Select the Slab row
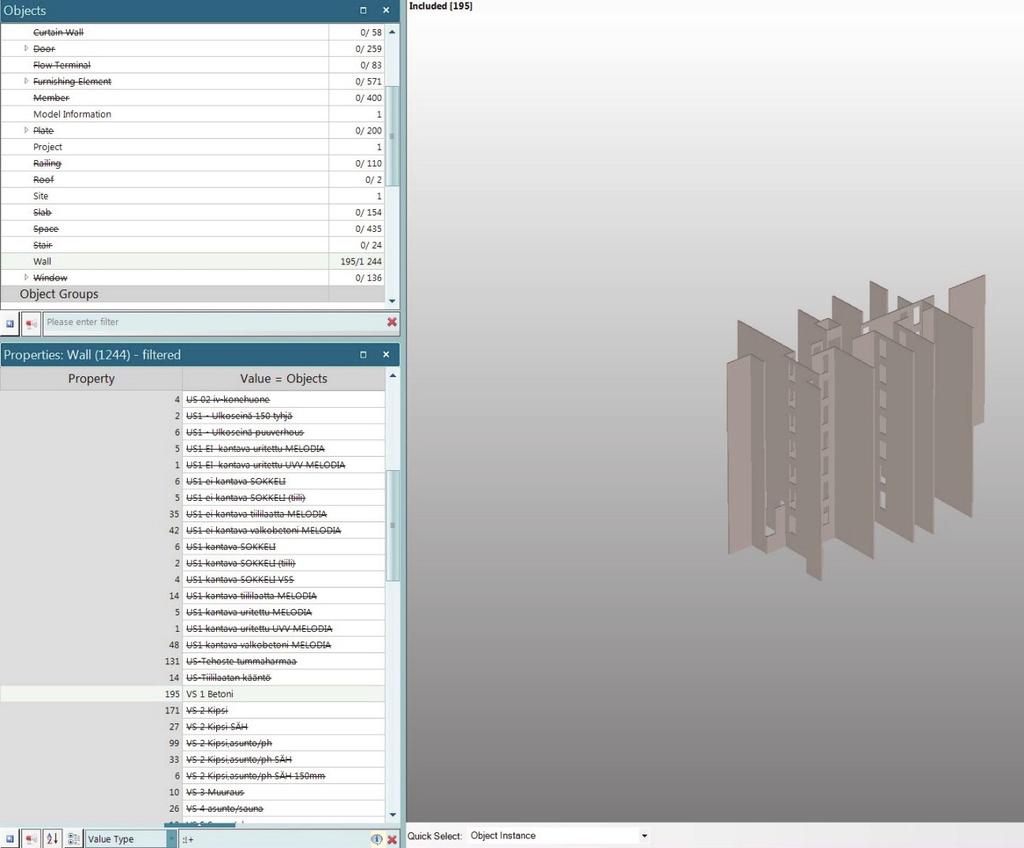The height and width of the screenshot is (848, 1024). (193, 212)
